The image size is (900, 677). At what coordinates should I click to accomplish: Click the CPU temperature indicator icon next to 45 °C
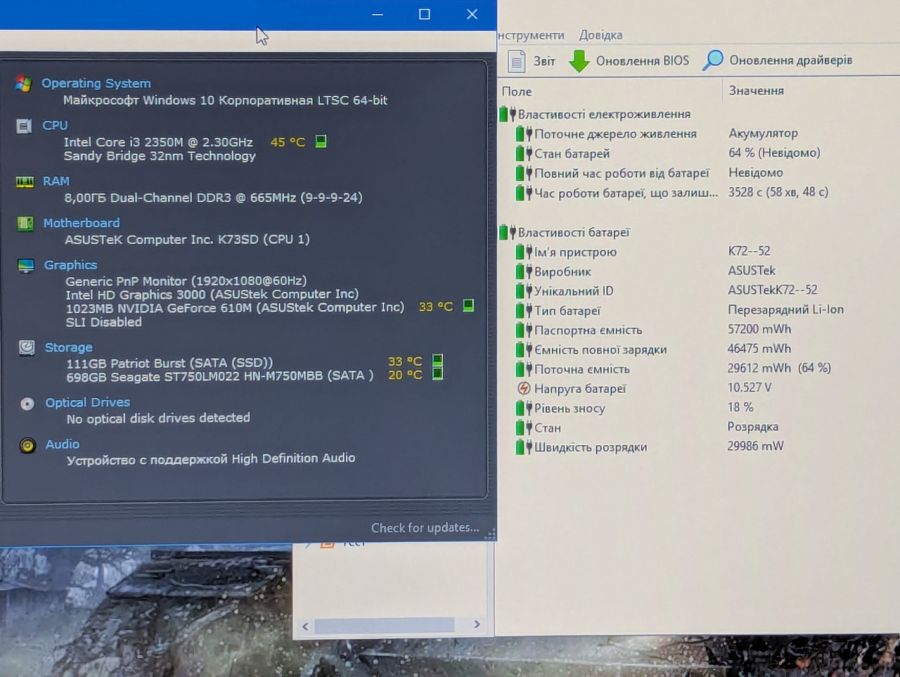coord(321,141)
